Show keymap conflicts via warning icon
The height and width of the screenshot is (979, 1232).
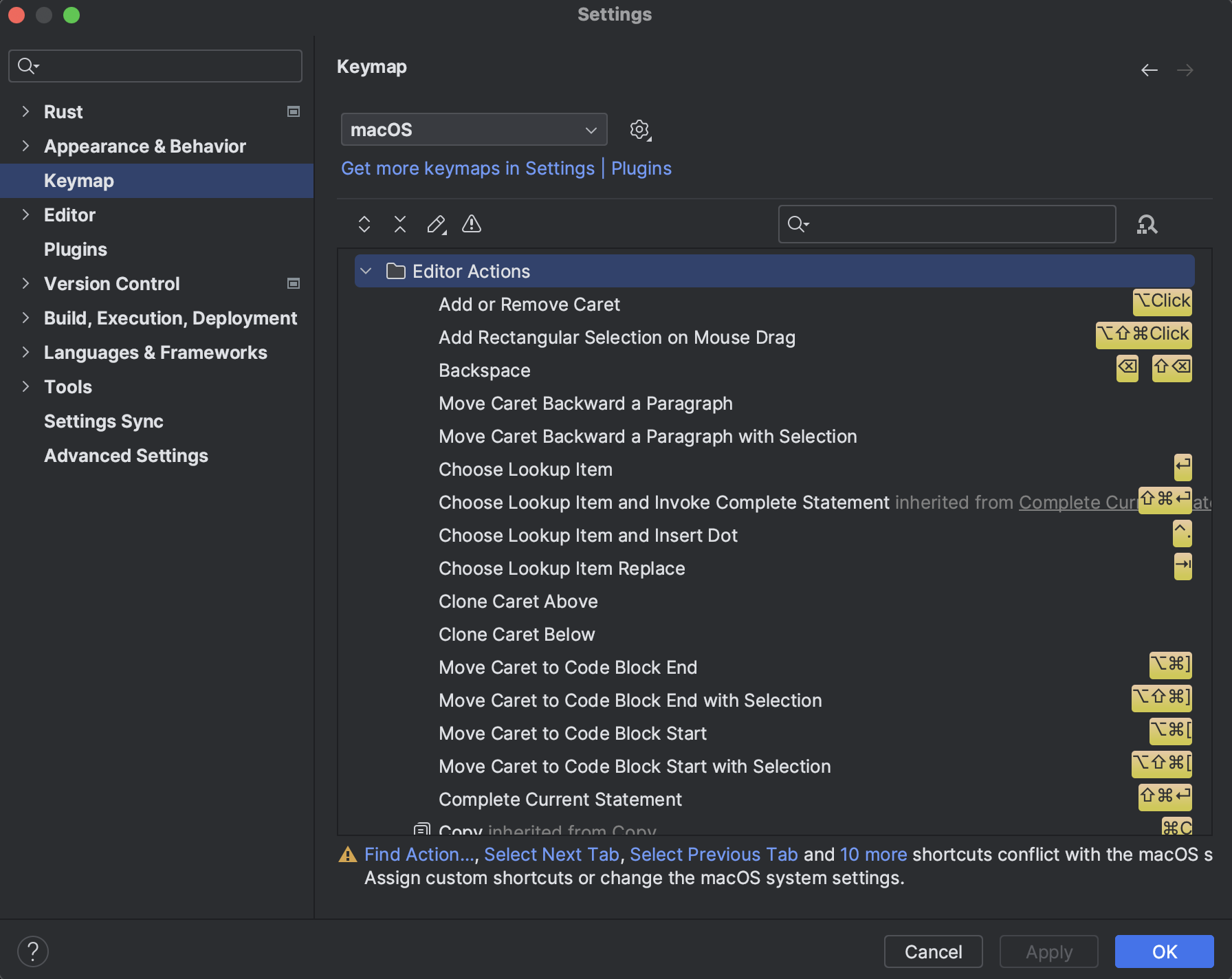click(x=472, y=224)
